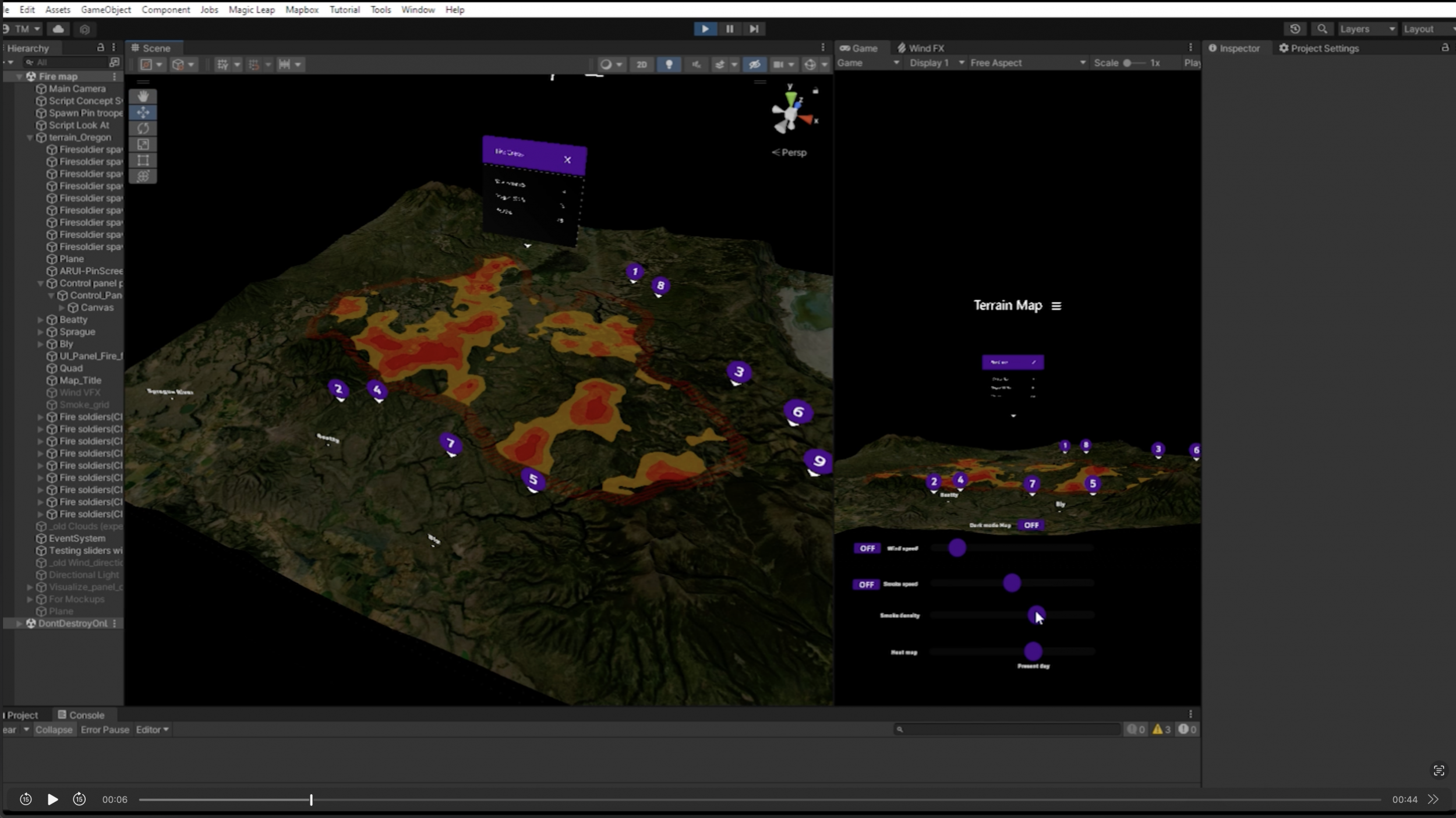Click the Console search input field
1456x818 pixels.
coord(1008,729)
